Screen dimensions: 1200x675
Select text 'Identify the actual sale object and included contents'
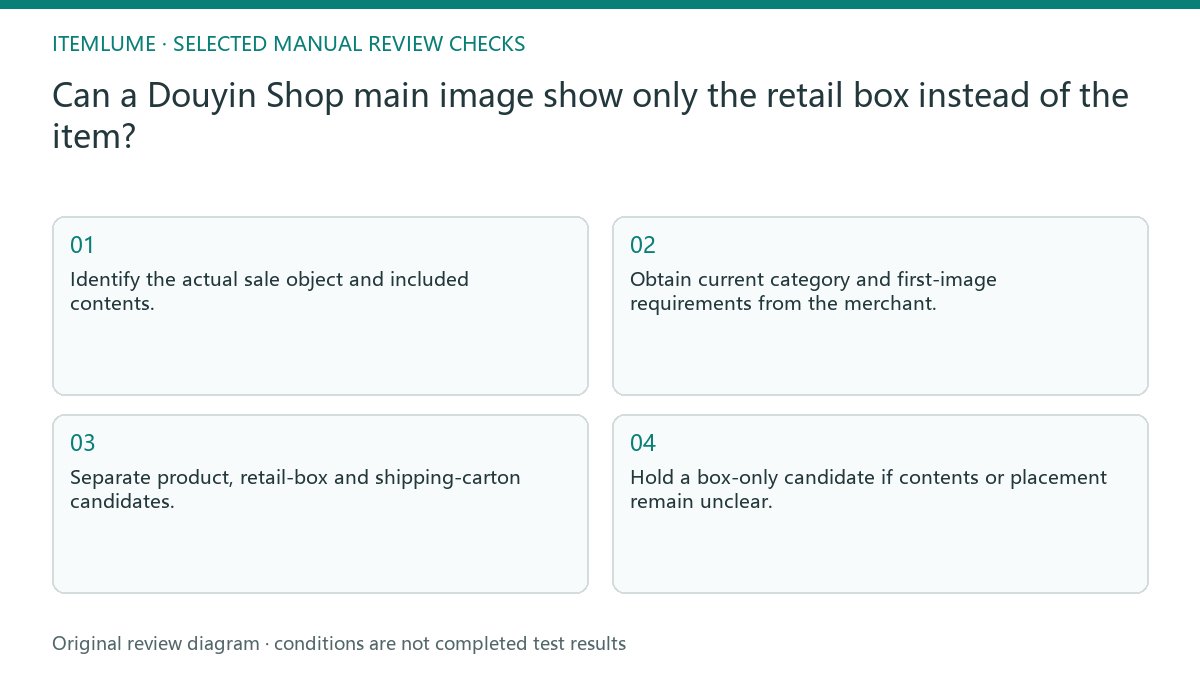269,291
